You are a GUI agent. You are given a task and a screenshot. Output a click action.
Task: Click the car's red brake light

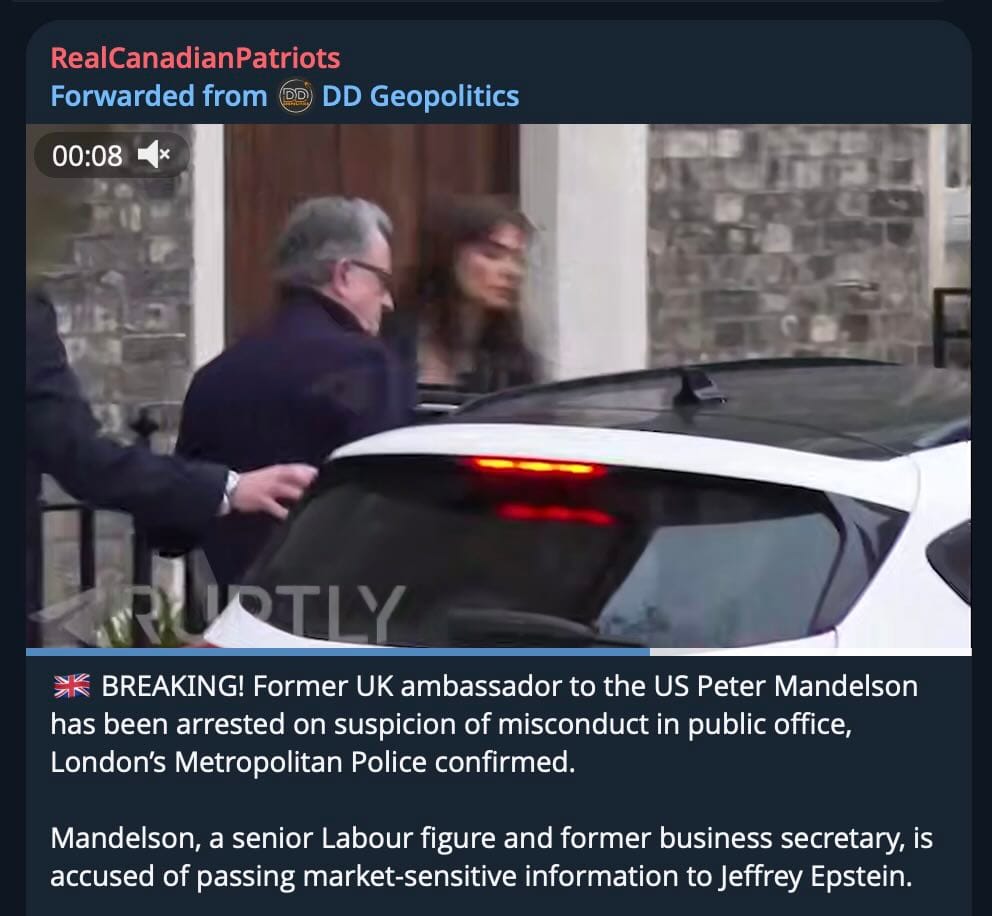click(x=538, y=467)
